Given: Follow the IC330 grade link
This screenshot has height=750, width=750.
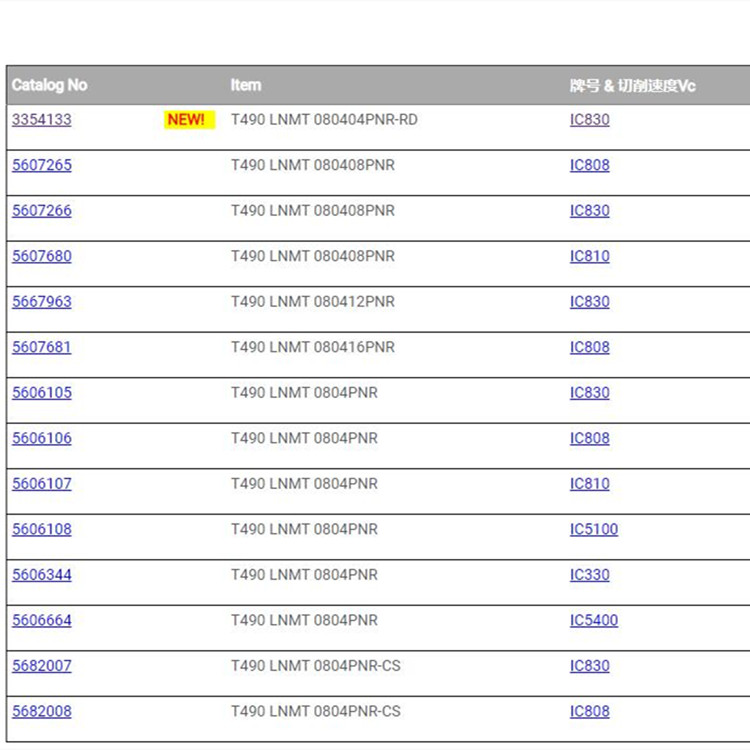Looking at the screenshot, I should 589,575.
